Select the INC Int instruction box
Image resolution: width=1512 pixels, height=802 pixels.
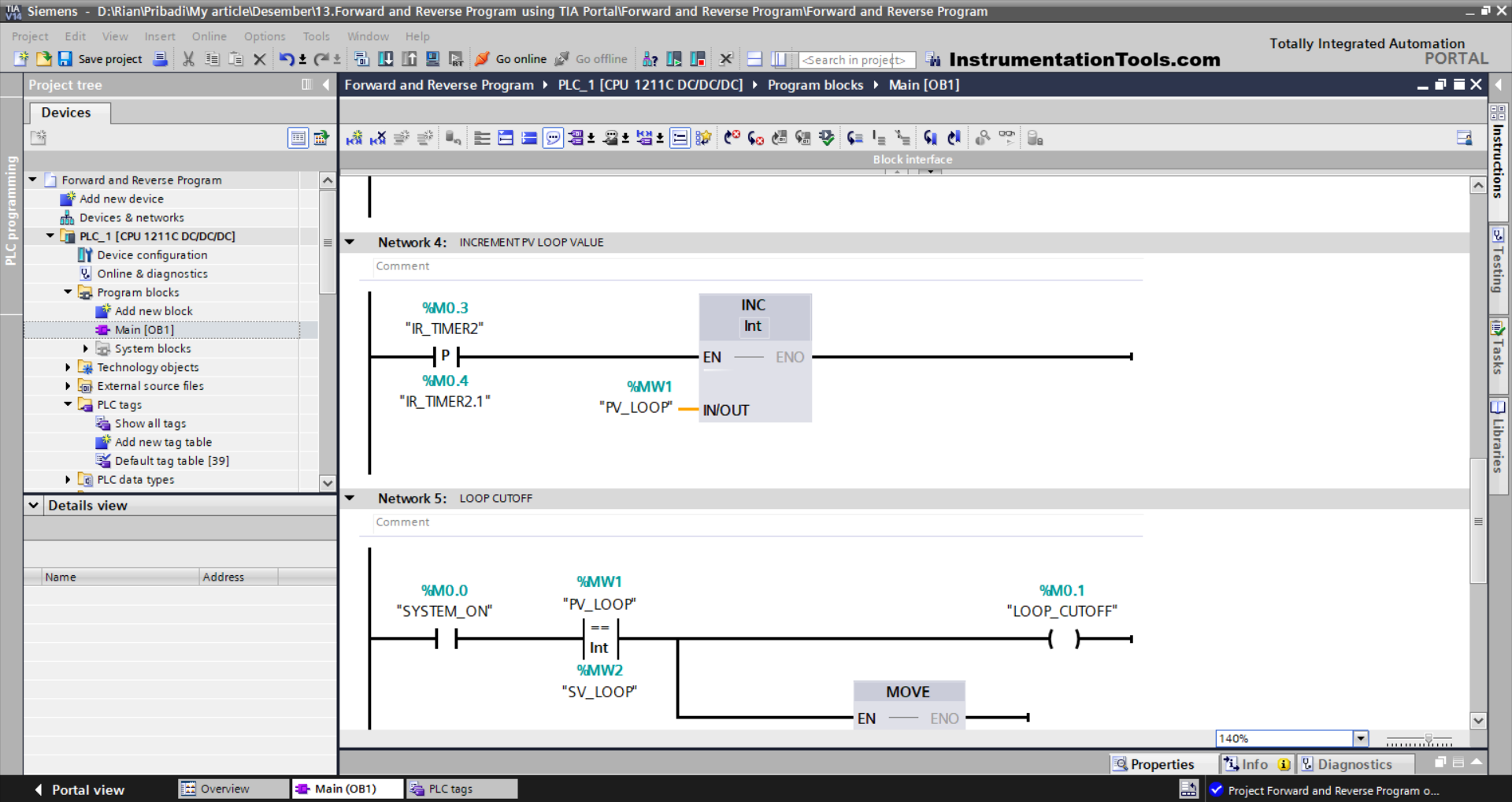pyautogui.click(x=754, y=358)
